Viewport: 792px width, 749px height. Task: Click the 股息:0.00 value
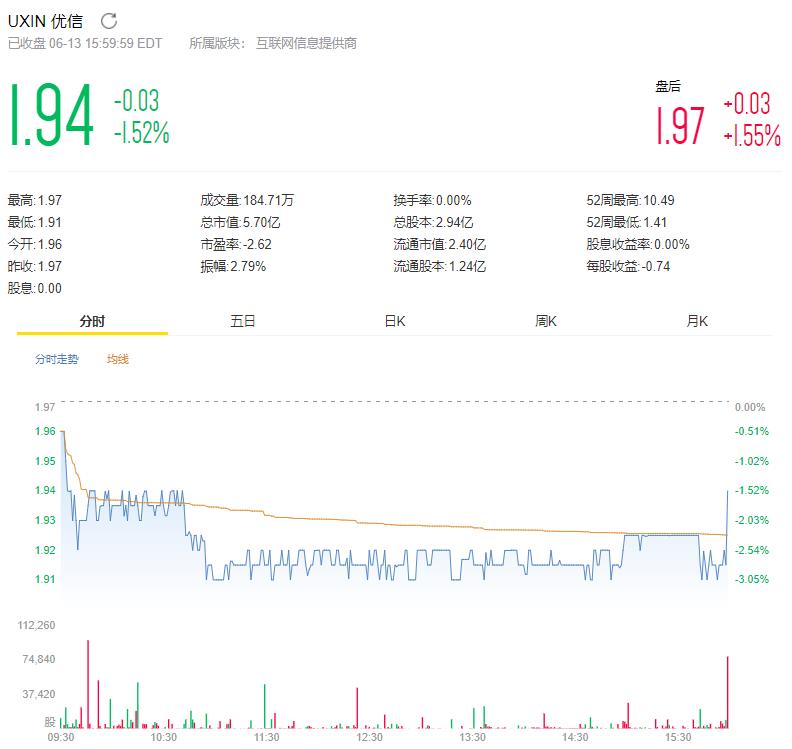[x=35, y=288]
